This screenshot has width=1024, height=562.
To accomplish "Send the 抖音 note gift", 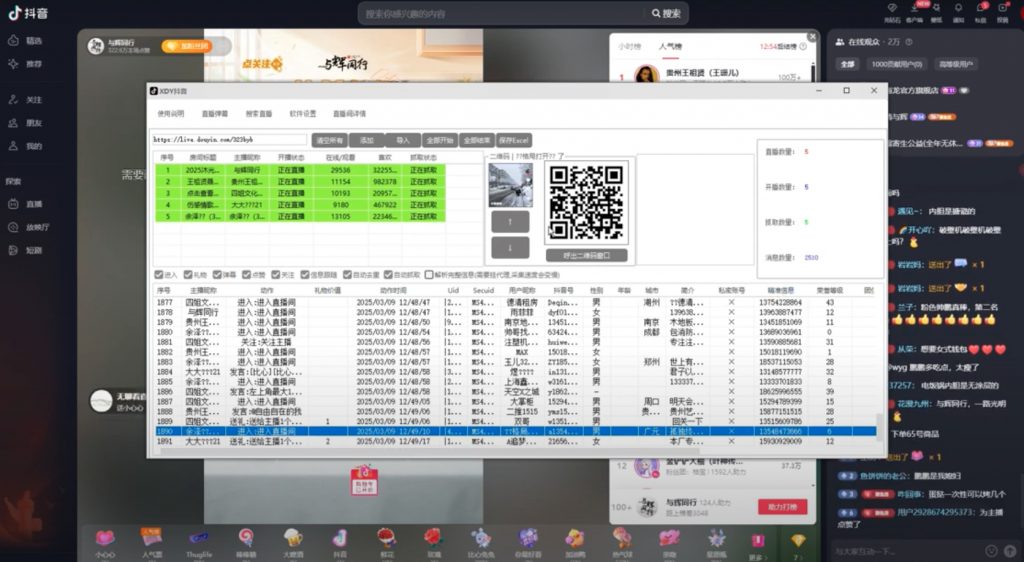I will [x=340, y=543].
